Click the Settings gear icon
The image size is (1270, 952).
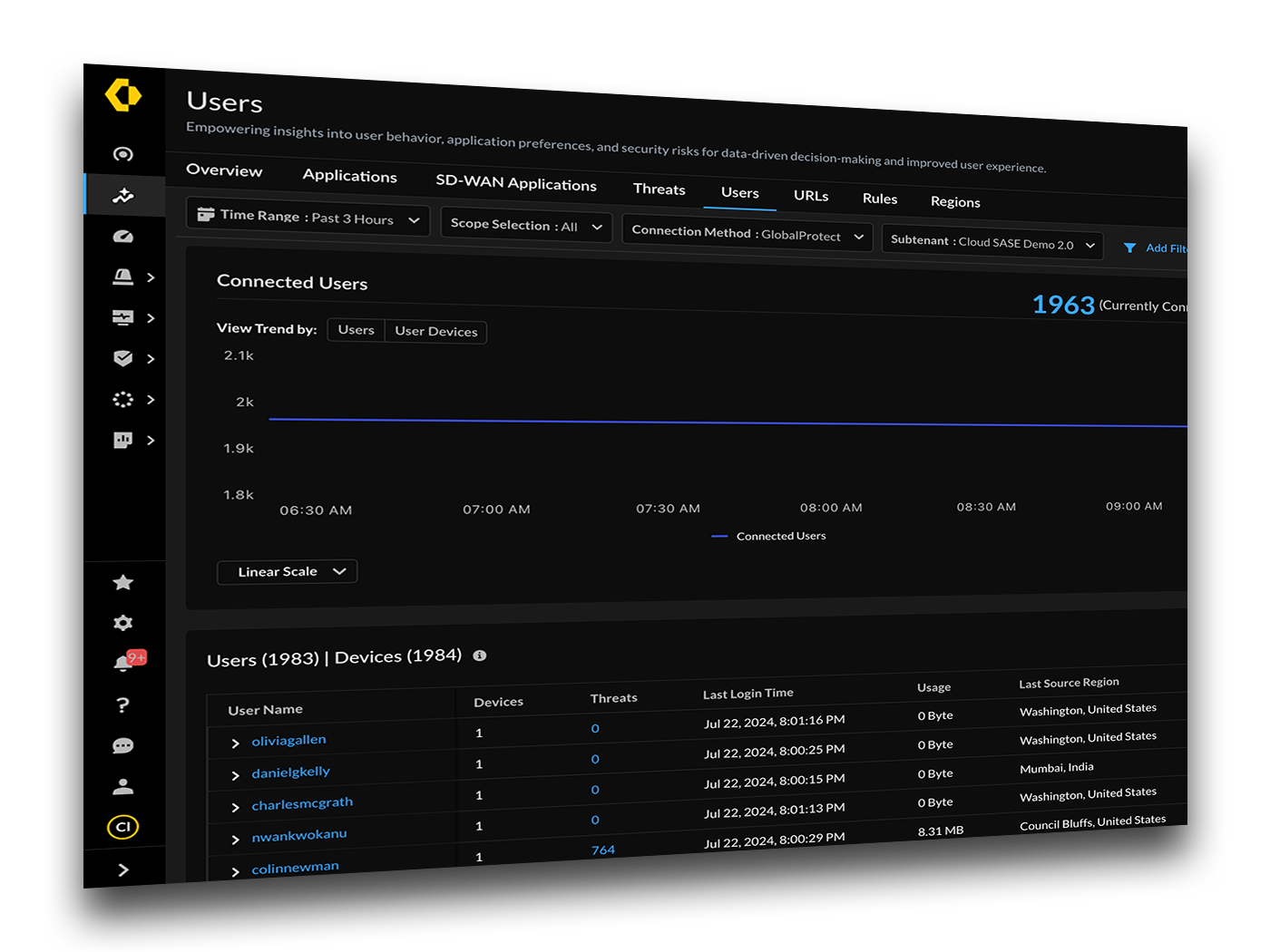(x=122, y=623)
